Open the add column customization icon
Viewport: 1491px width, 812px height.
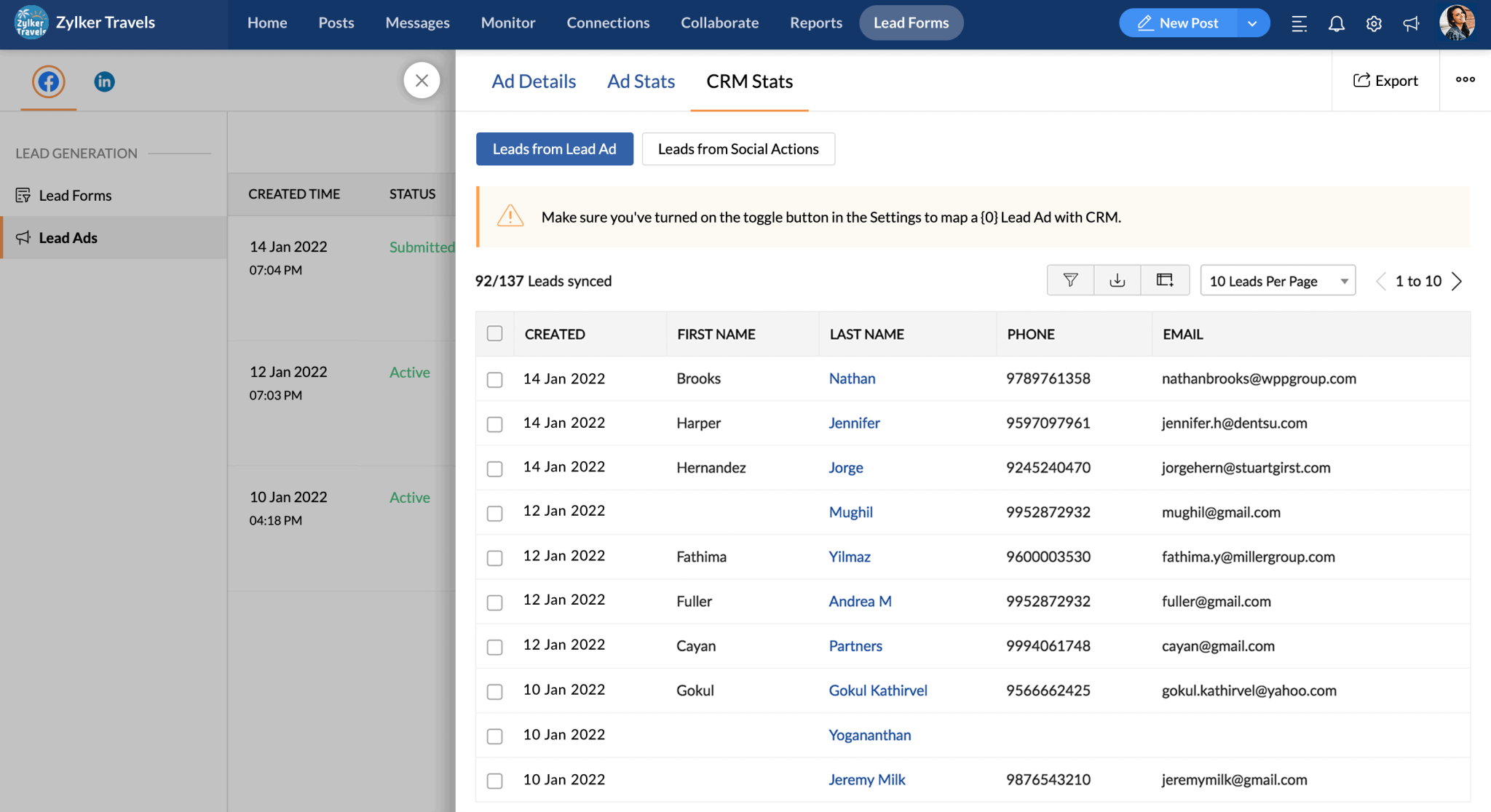tap(1164, 280)
